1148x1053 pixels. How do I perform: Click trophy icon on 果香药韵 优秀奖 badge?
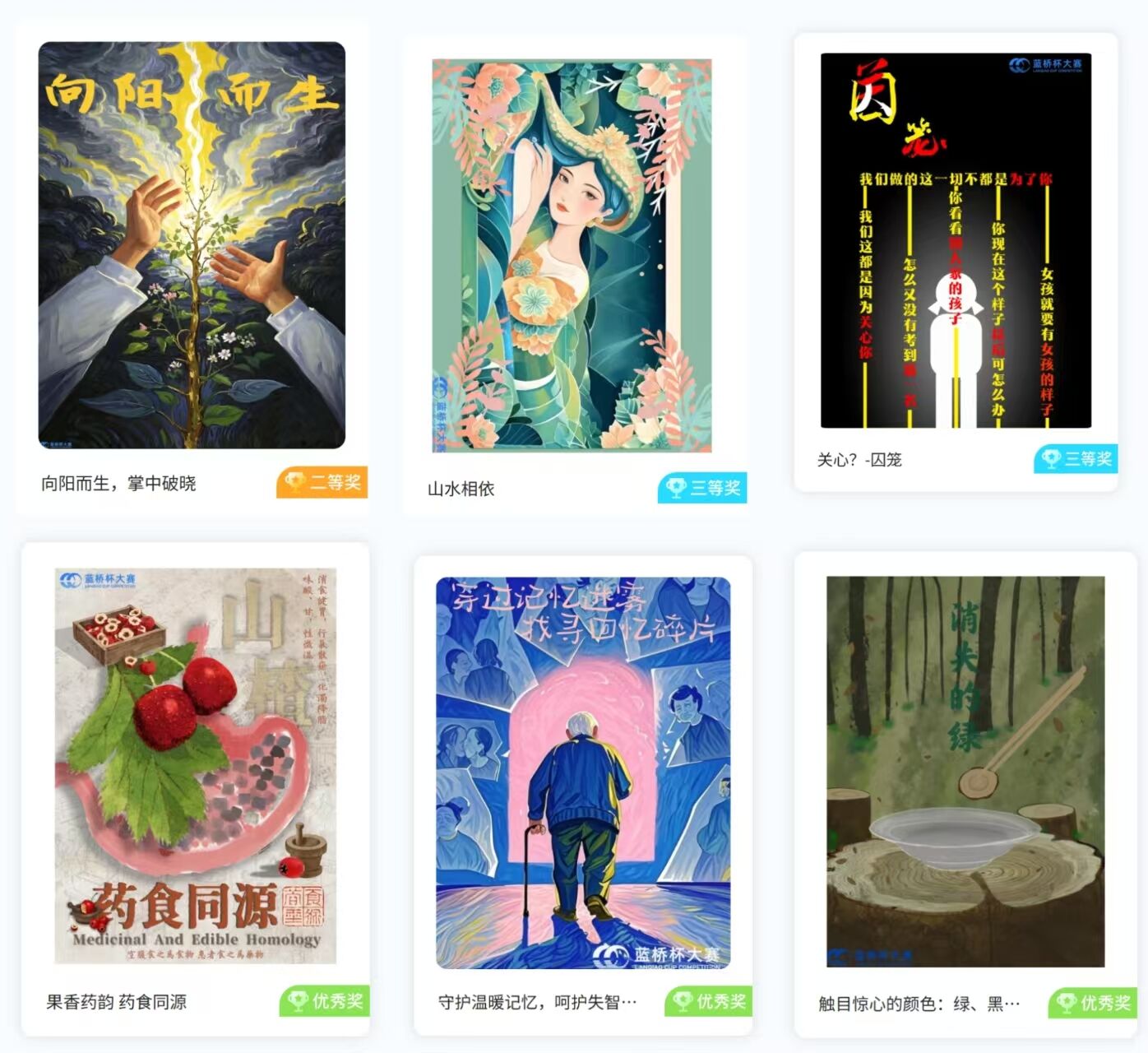pyautogui.click(x=297, y=1001)
